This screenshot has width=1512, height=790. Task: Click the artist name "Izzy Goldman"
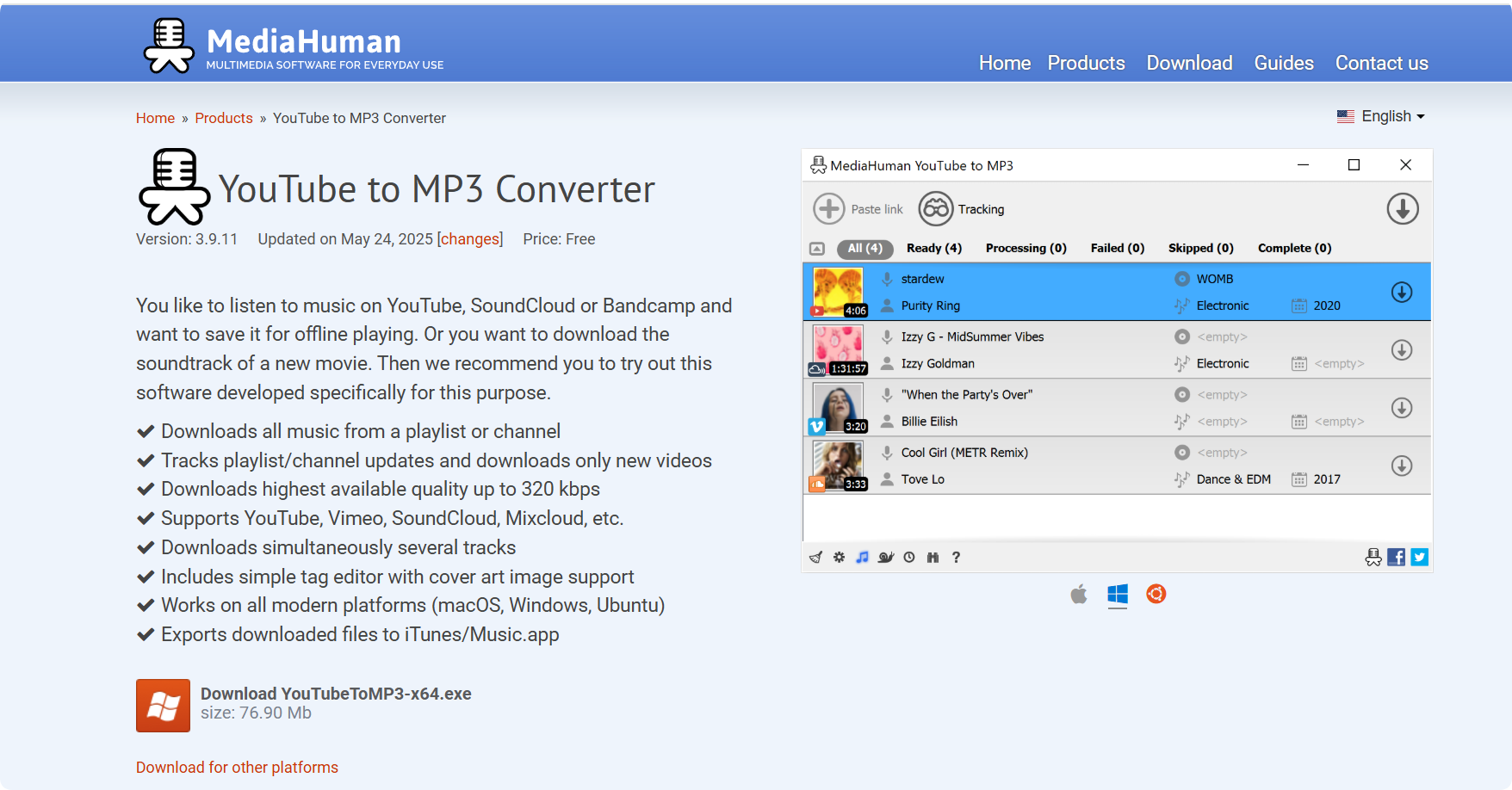click(x=938, y=363)
